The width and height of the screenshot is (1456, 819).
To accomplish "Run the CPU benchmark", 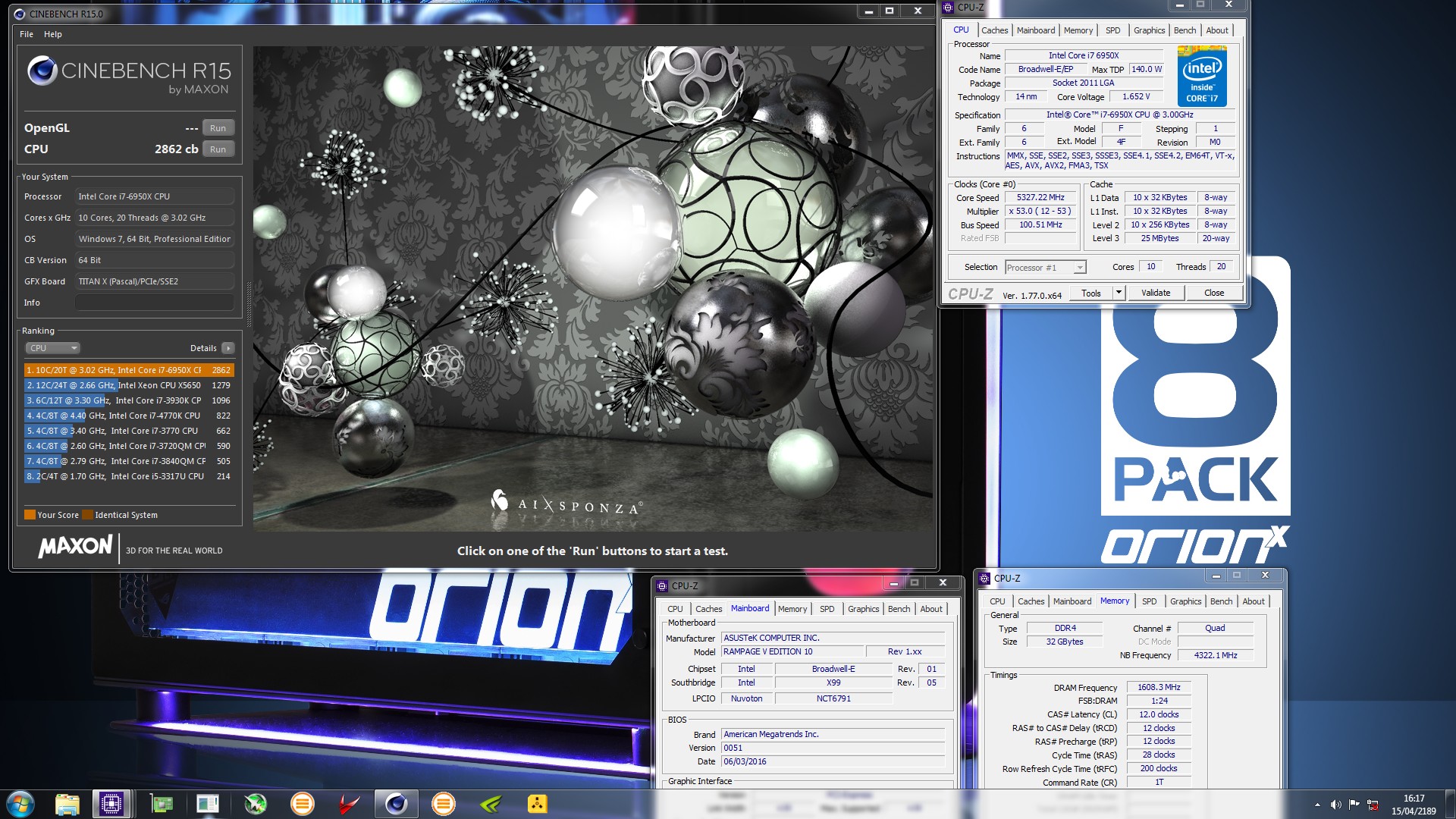I will click(218, 149).
